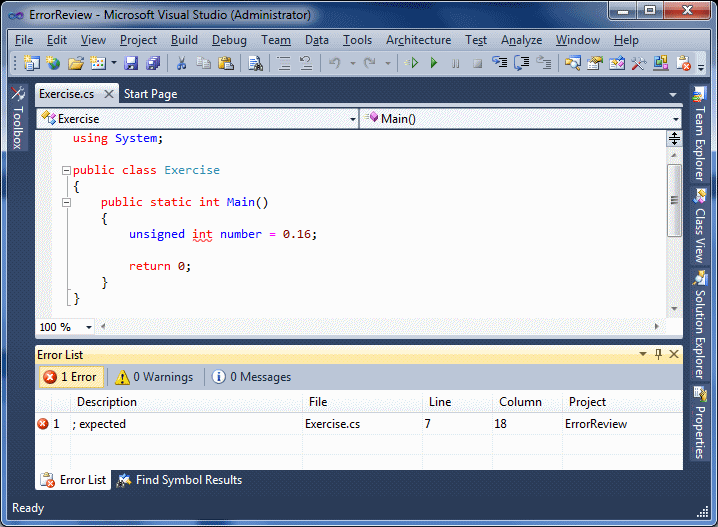Click the New Project toolbar icon
Image resolution: width=718 pixels, height=527 pixels.
point(31,63)
